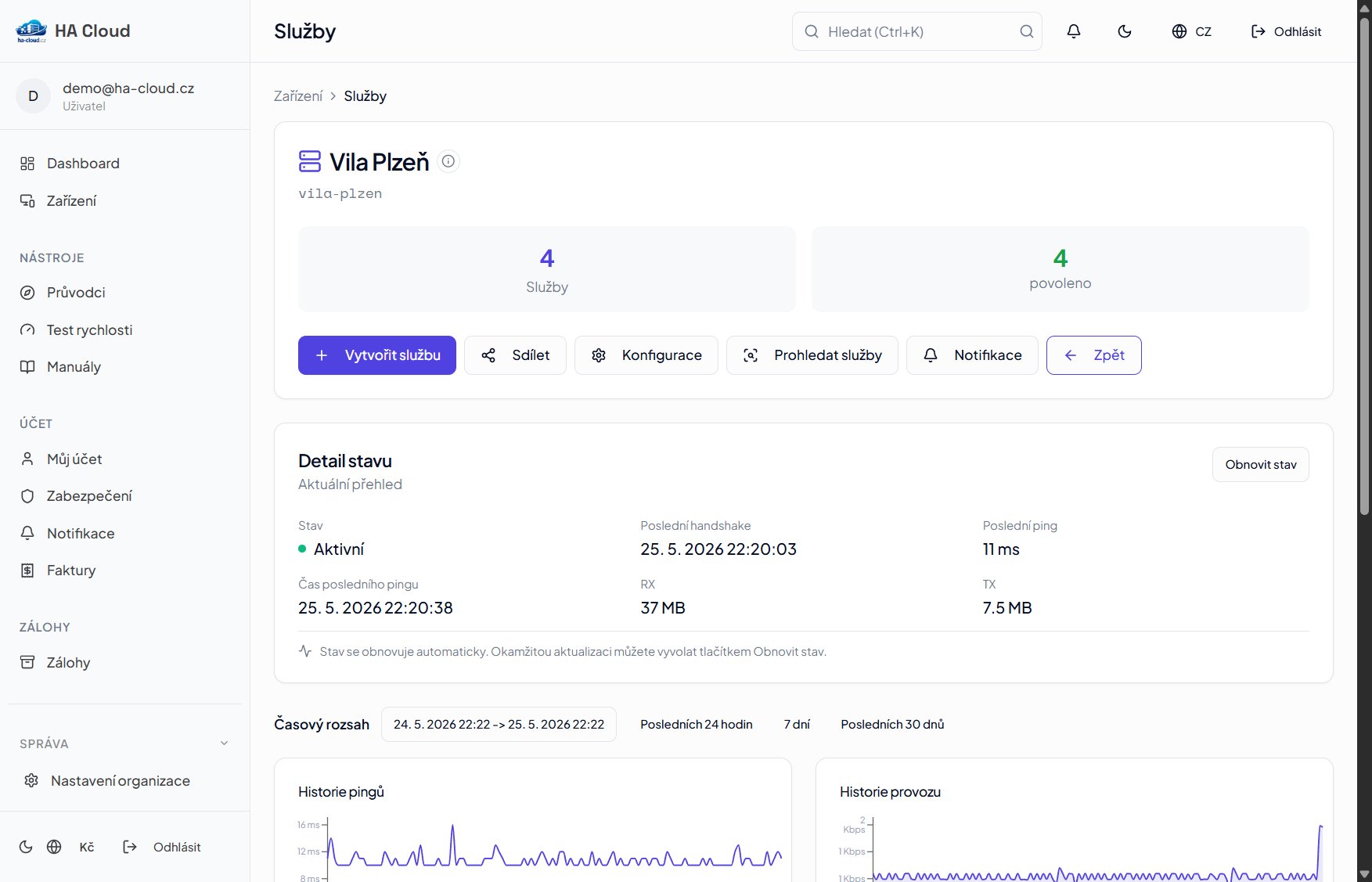Click the vila-plzen slug text
This screenshot has width=1372, height=882.
340,194
